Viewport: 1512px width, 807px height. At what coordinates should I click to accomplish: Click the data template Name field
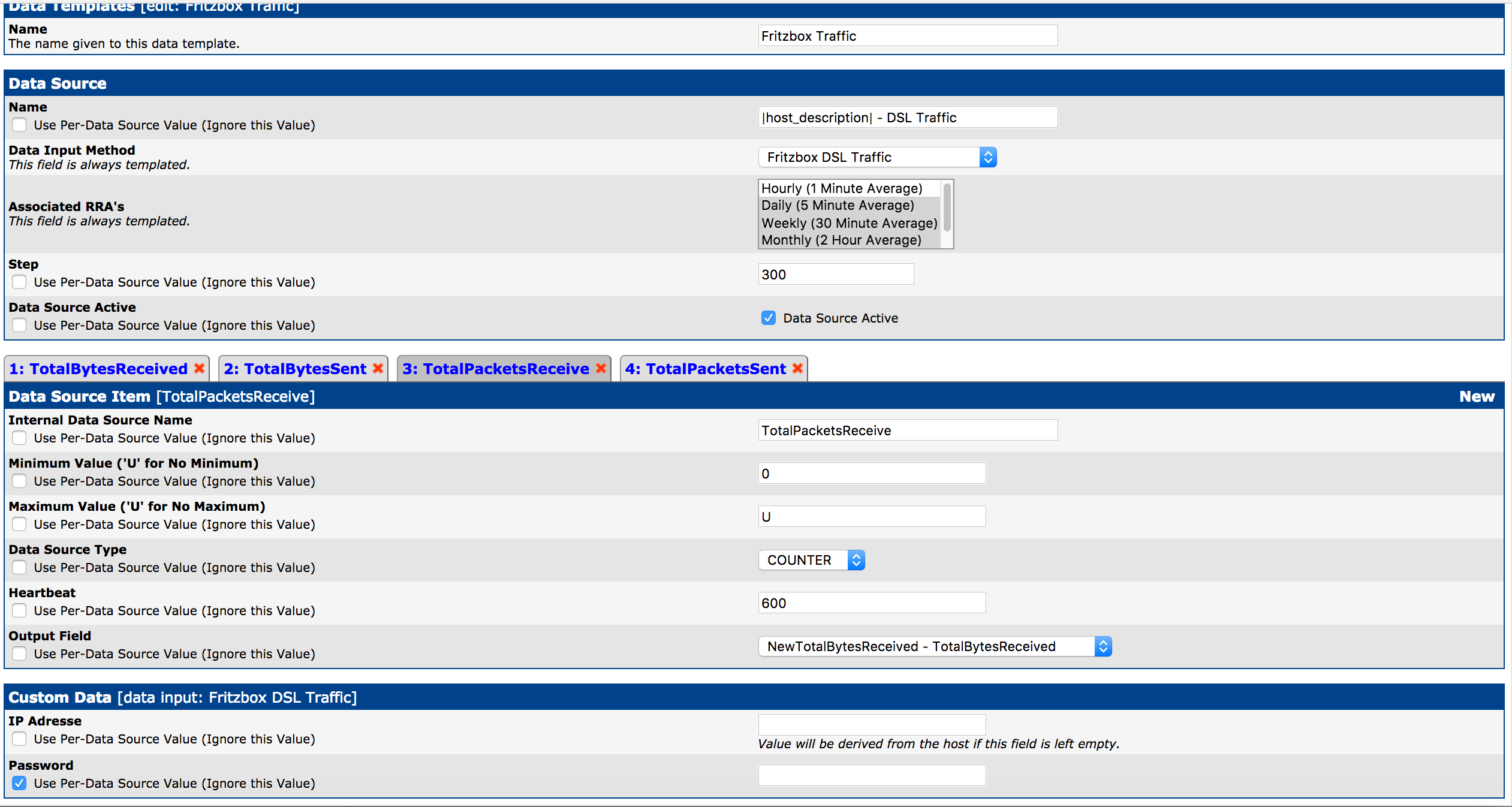(x=908, y=35)
